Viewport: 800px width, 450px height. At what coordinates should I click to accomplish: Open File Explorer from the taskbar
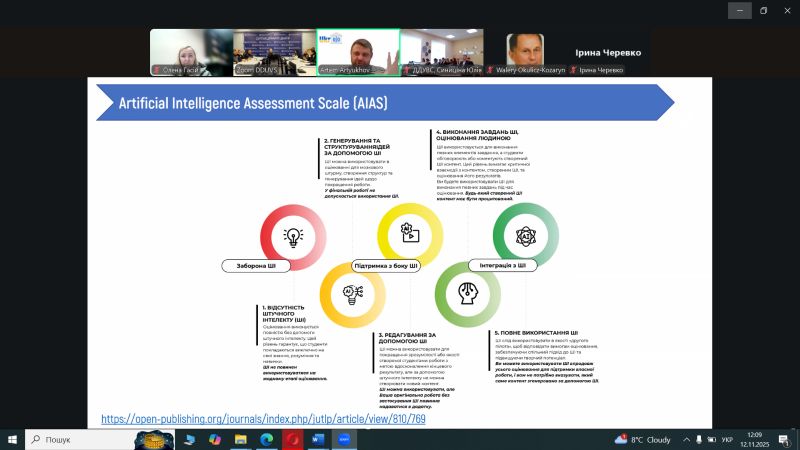[x=241, y=439]
